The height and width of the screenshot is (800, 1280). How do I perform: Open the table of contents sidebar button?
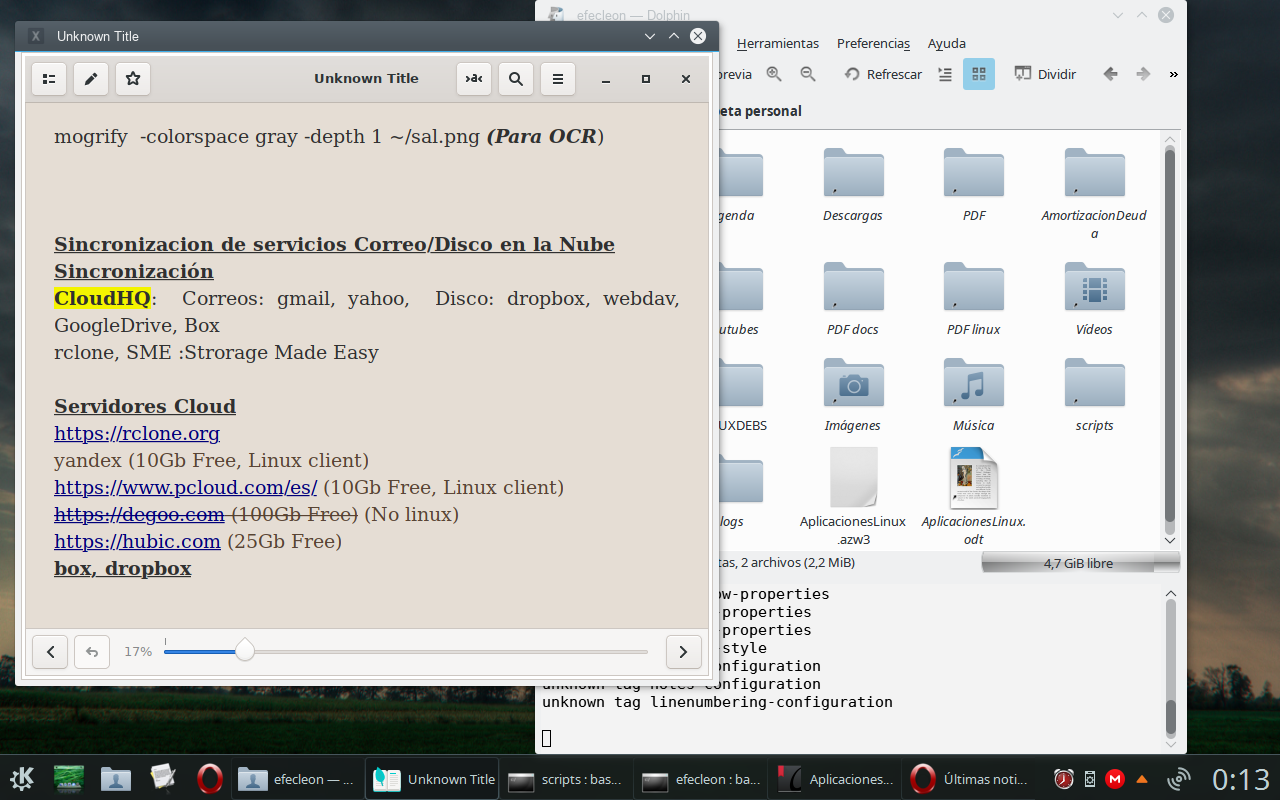[x=49, y=79]
